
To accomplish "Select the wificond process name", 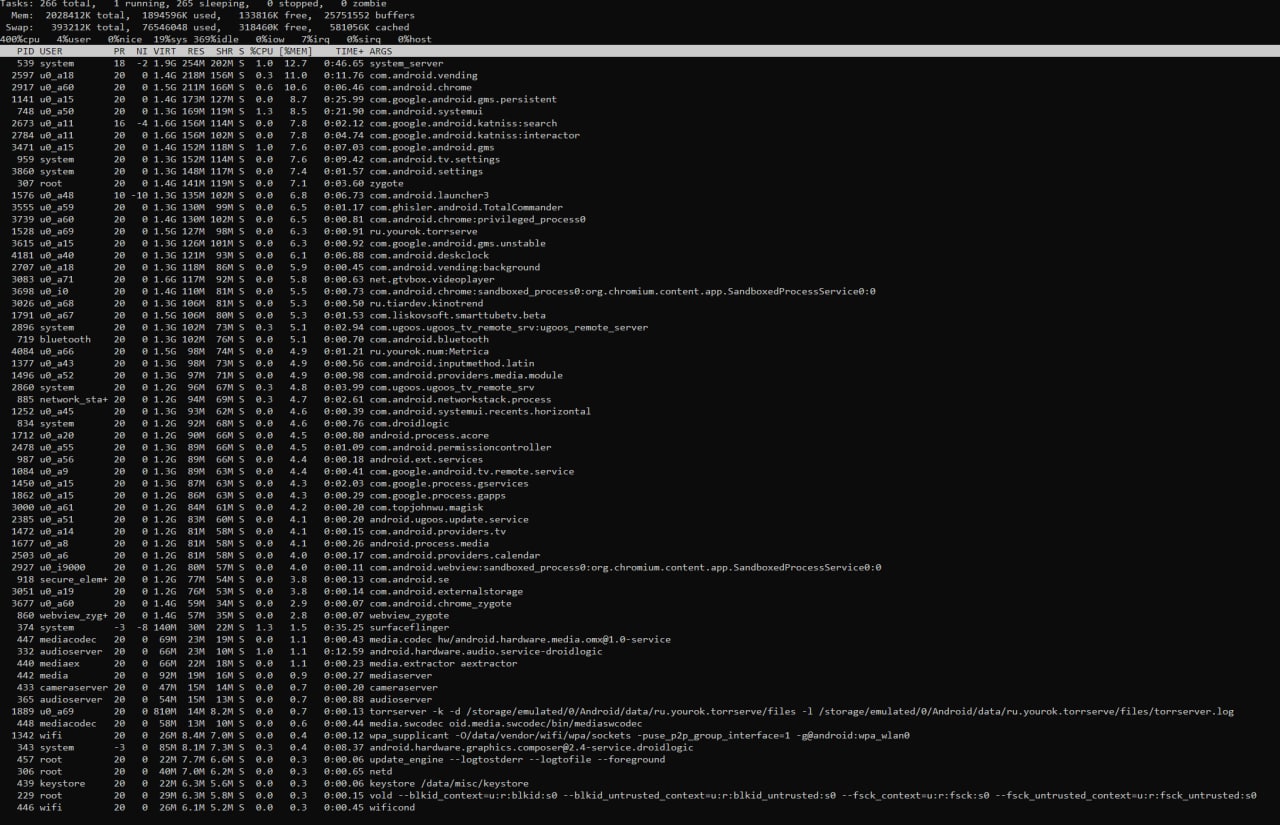I will 393,807.
